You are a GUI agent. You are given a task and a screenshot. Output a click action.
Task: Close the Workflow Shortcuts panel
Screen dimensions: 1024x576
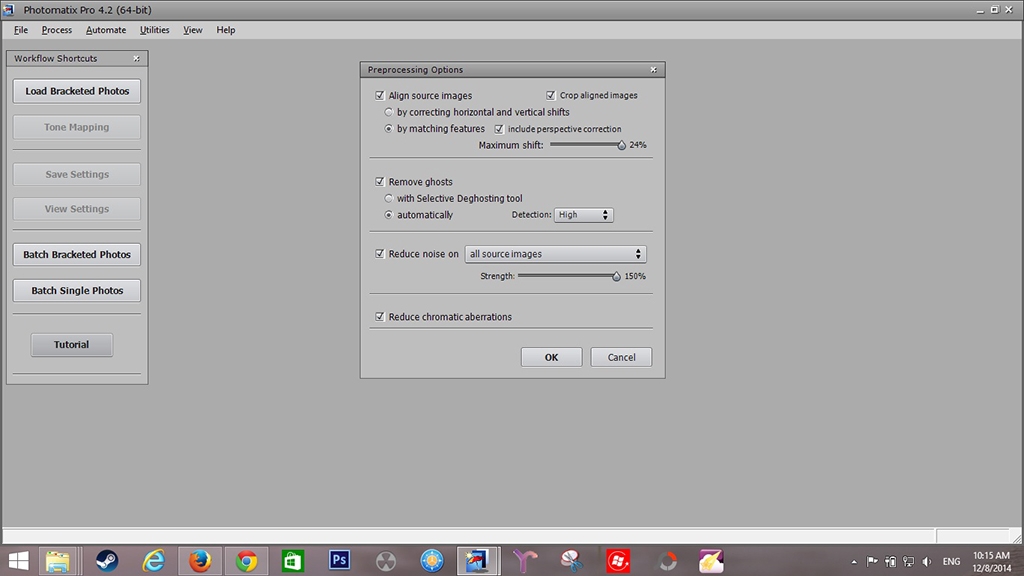136,58
